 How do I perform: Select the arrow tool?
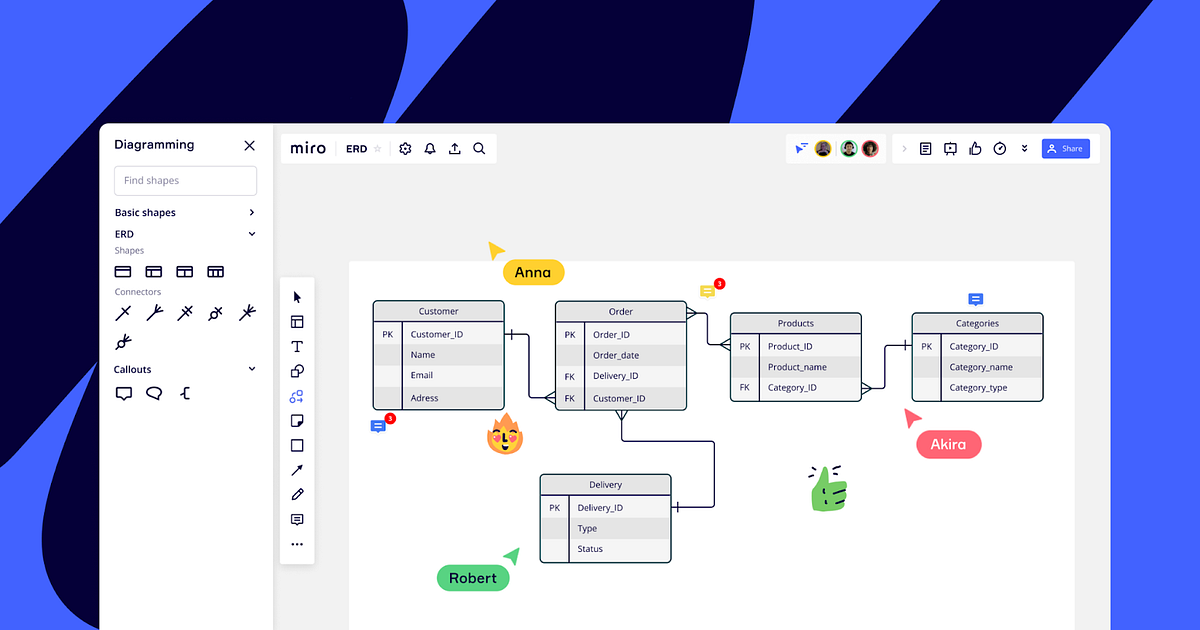297,470
